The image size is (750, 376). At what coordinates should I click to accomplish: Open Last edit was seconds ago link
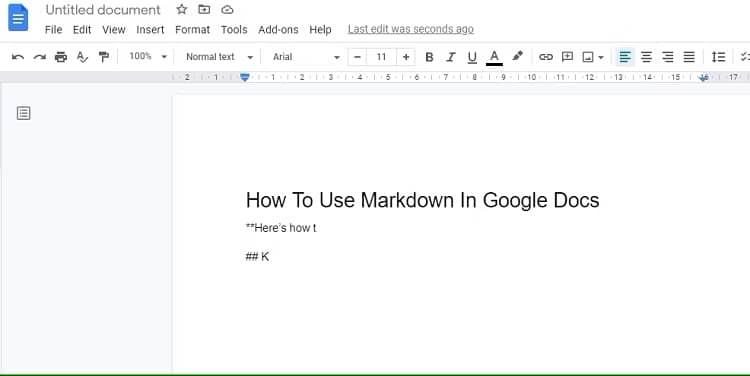point(410,29)
